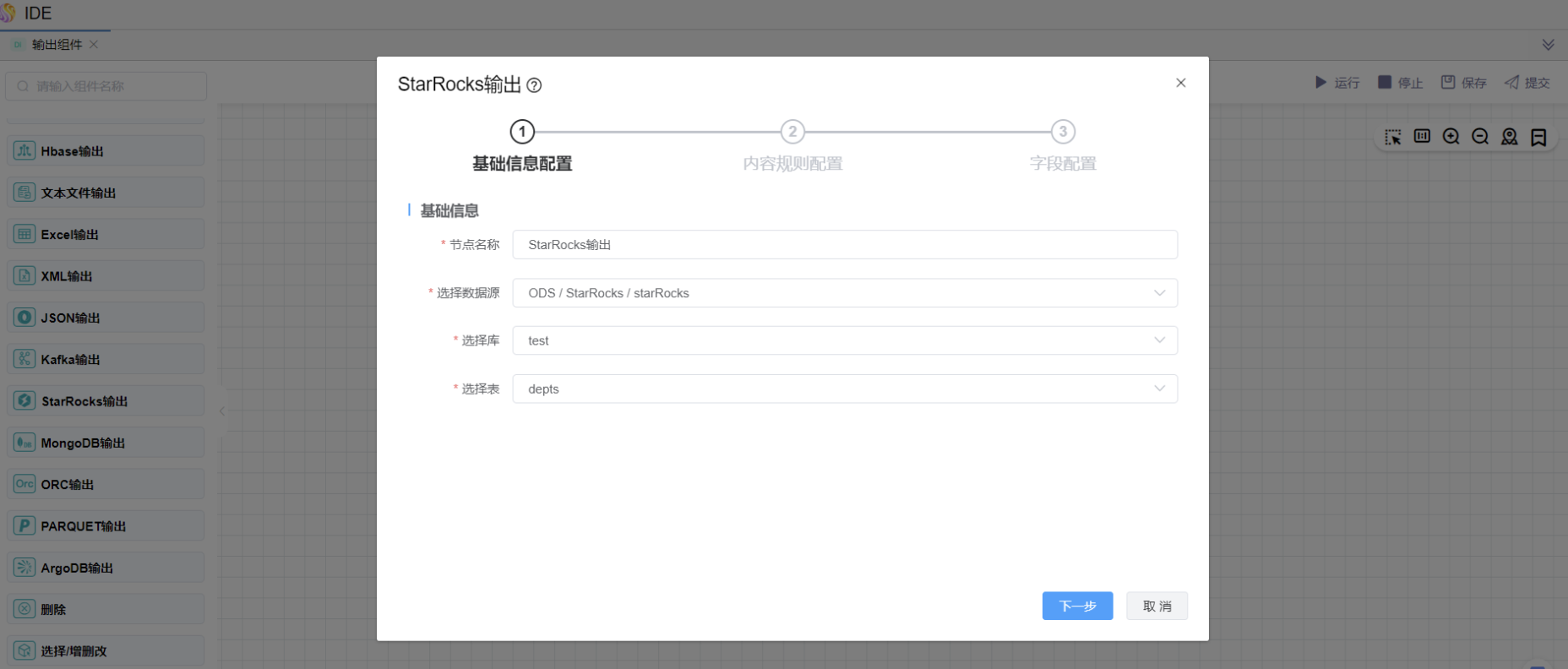The height and width of the screenshot is (669, 1568).
Task: Expand the double-chevron at top right
Action: tap(1548, 45)
